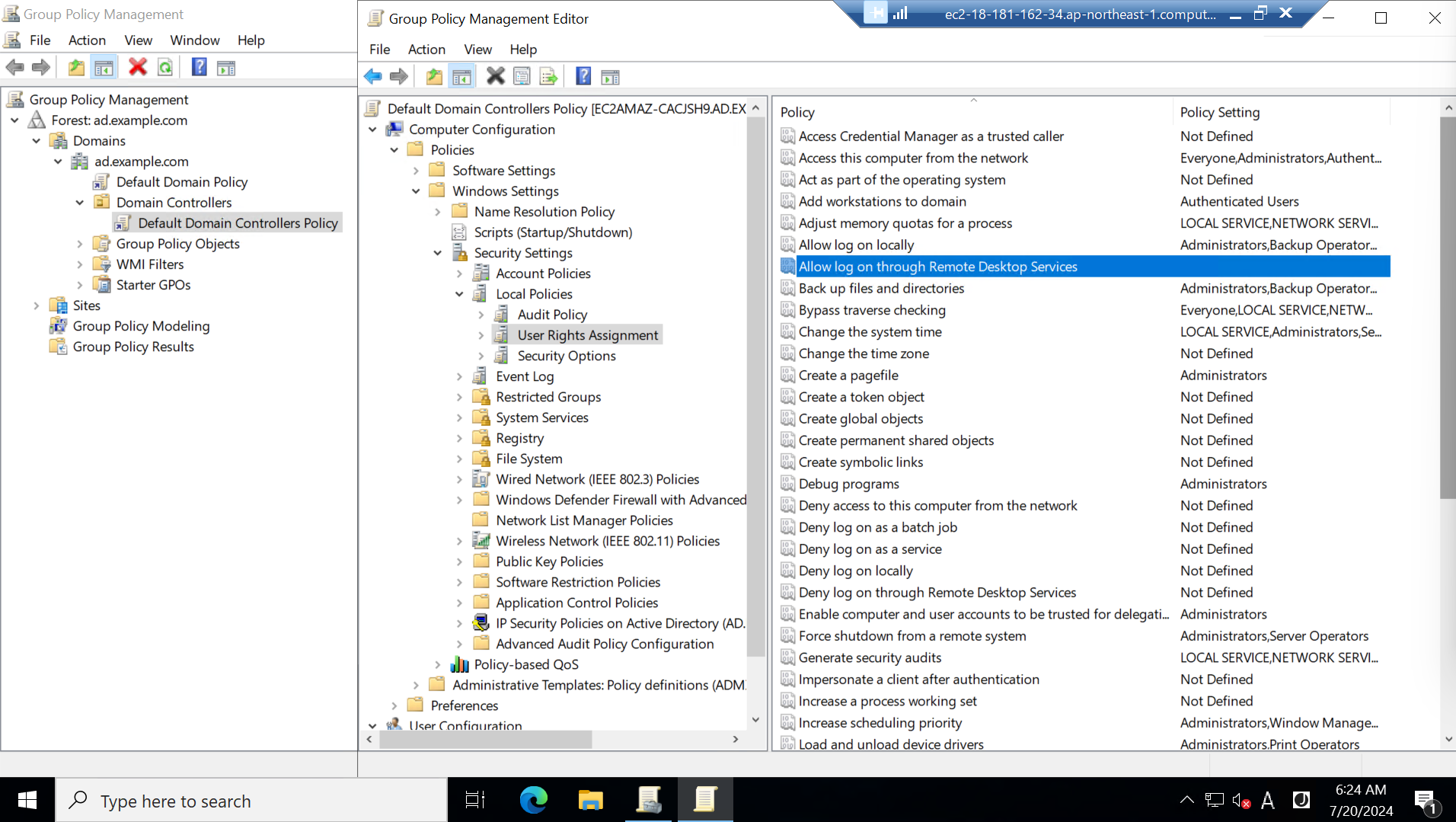The width and height of the screenshot is (1456, 822).
Task: Open Help icon in Group Policy Management toolbar
Action: tap(199, 68)
